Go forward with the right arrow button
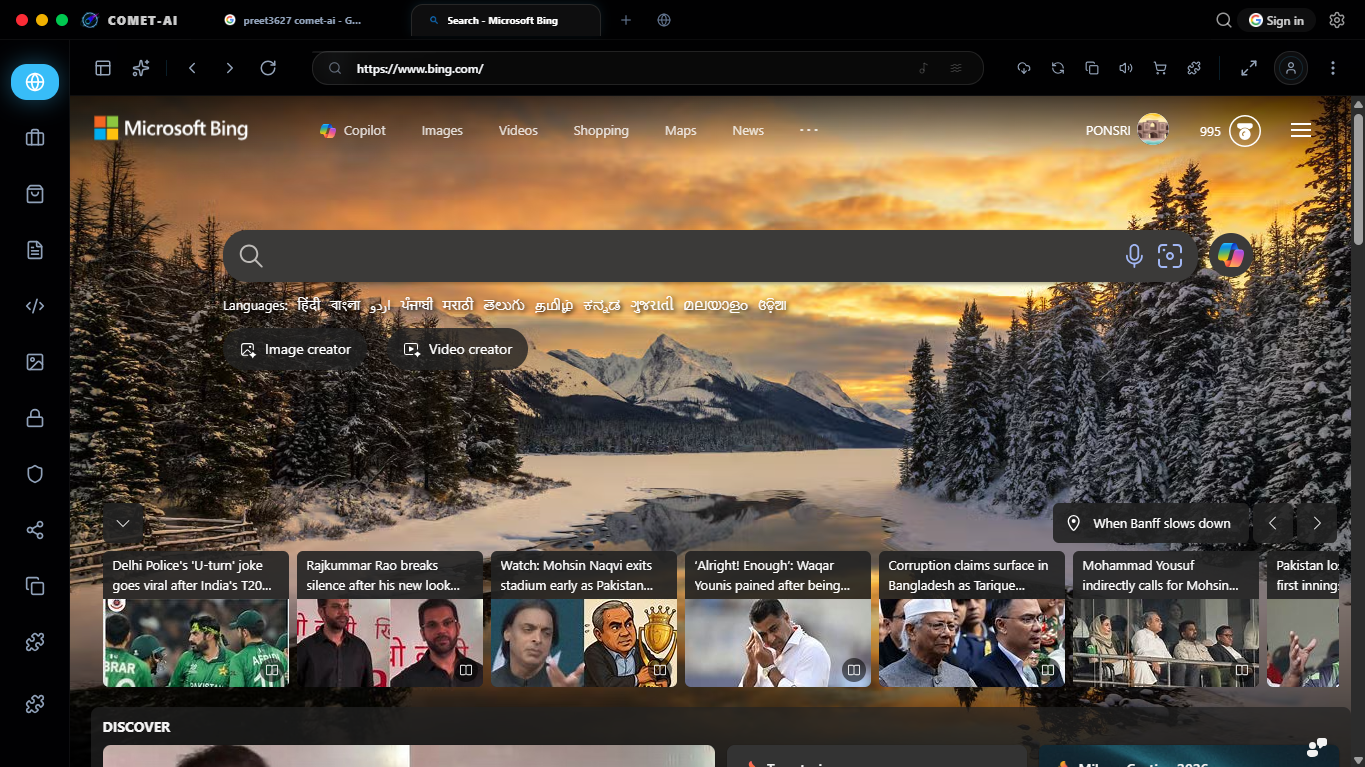 pos(230,68)
